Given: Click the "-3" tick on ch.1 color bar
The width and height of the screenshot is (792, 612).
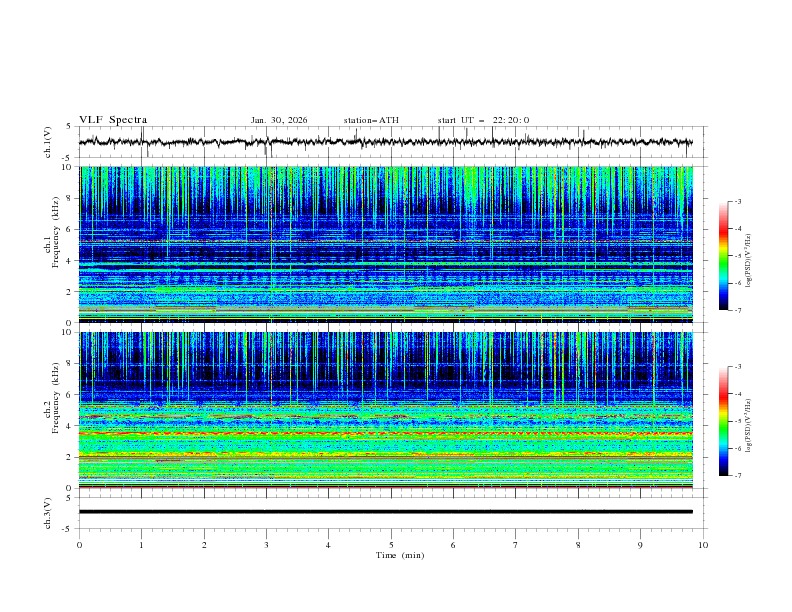Looking at the screenshot, I should [x=738, y=201].
